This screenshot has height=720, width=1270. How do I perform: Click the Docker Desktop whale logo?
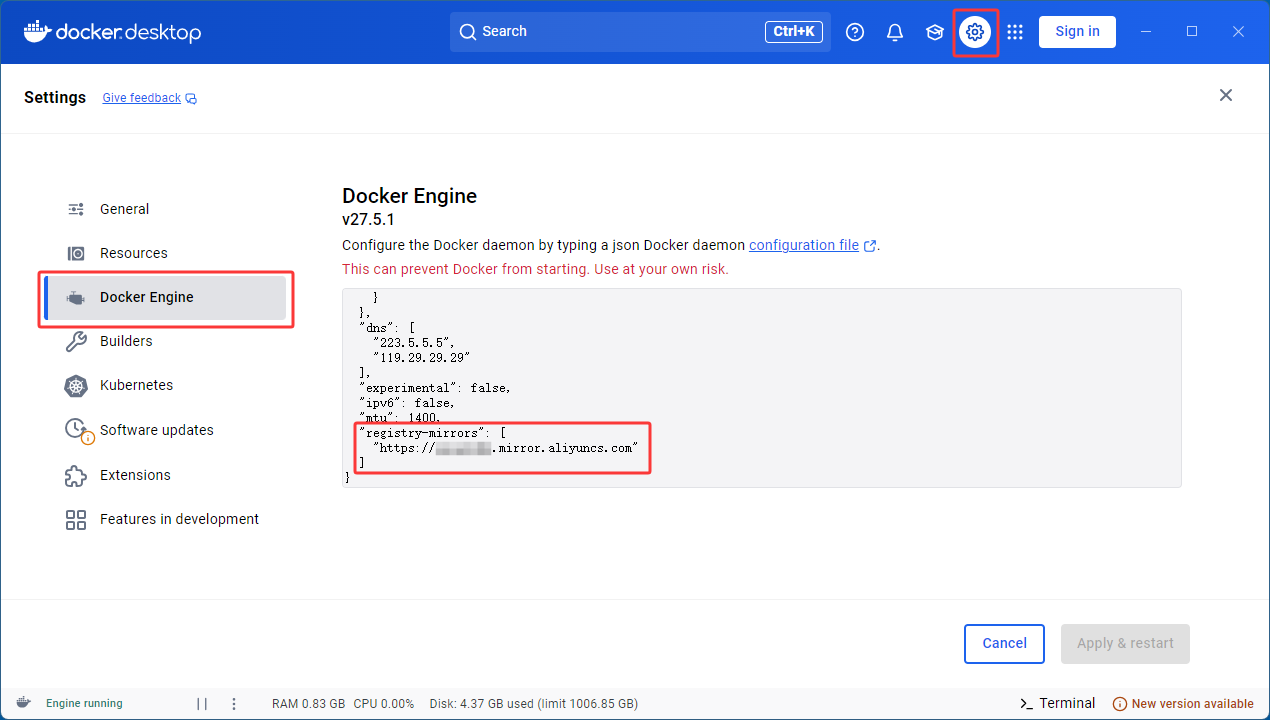point(37,32)
